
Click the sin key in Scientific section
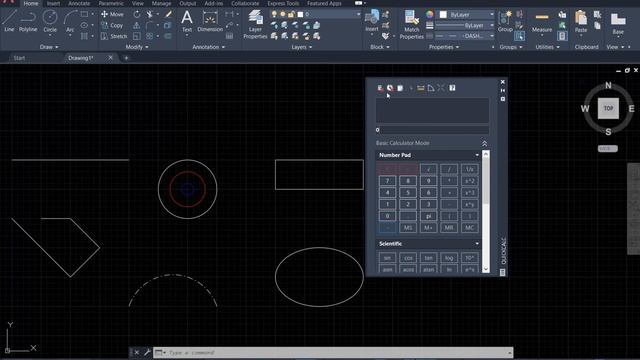(387, 258)
